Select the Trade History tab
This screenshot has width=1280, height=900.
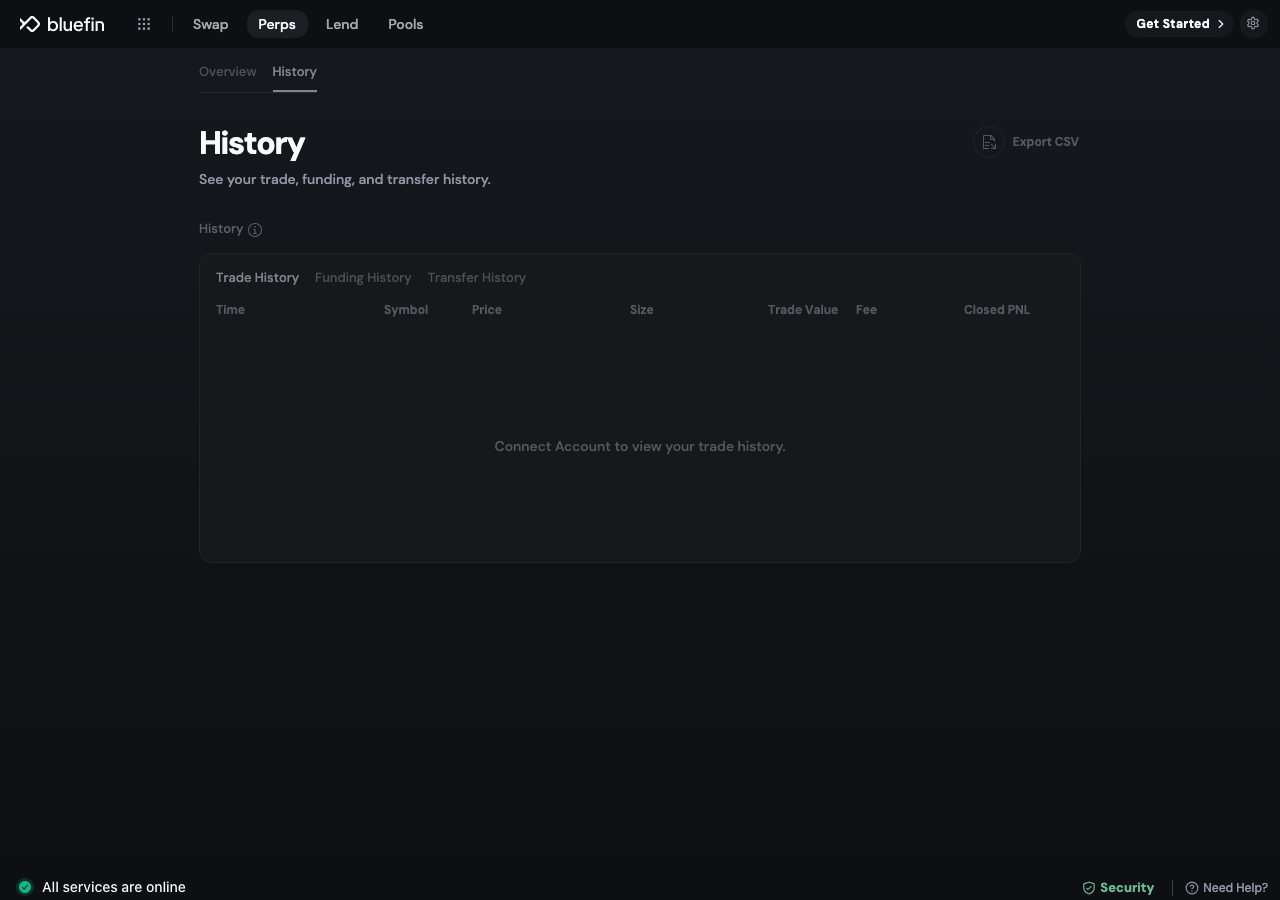(x=257, y=278)
